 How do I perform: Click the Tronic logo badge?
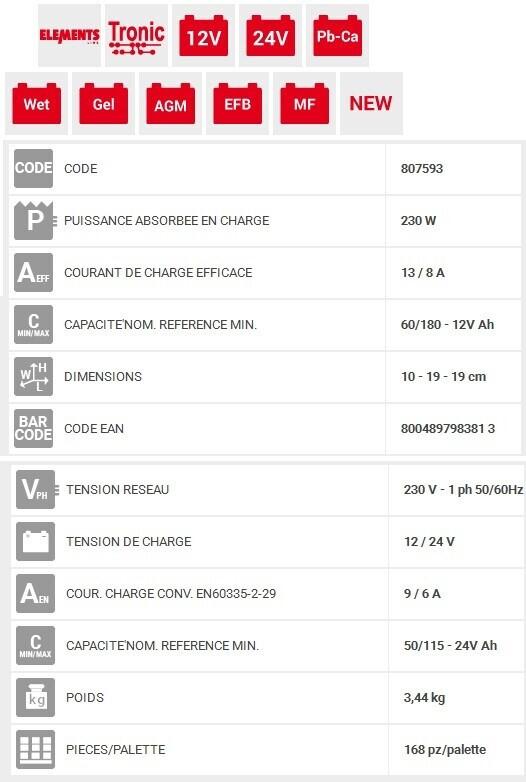tap(136, 35)
